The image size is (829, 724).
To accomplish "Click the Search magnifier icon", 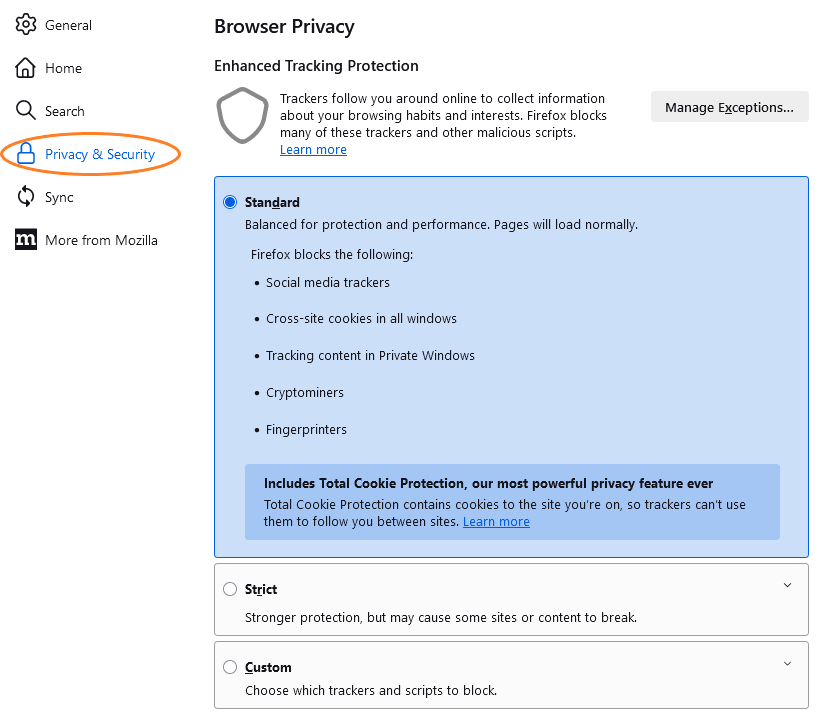I will (26, 111).
